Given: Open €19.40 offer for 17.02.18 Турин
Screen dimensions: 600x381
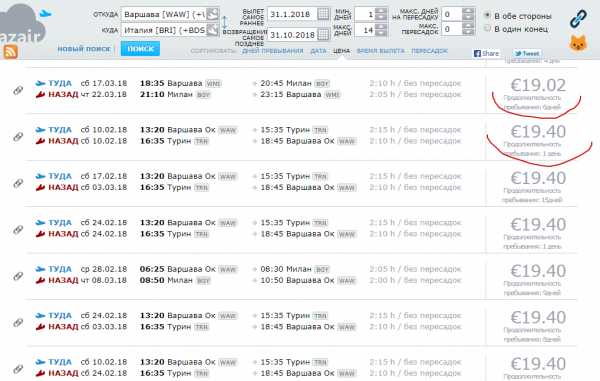Looking at the screenshot, I should [538, 178].
